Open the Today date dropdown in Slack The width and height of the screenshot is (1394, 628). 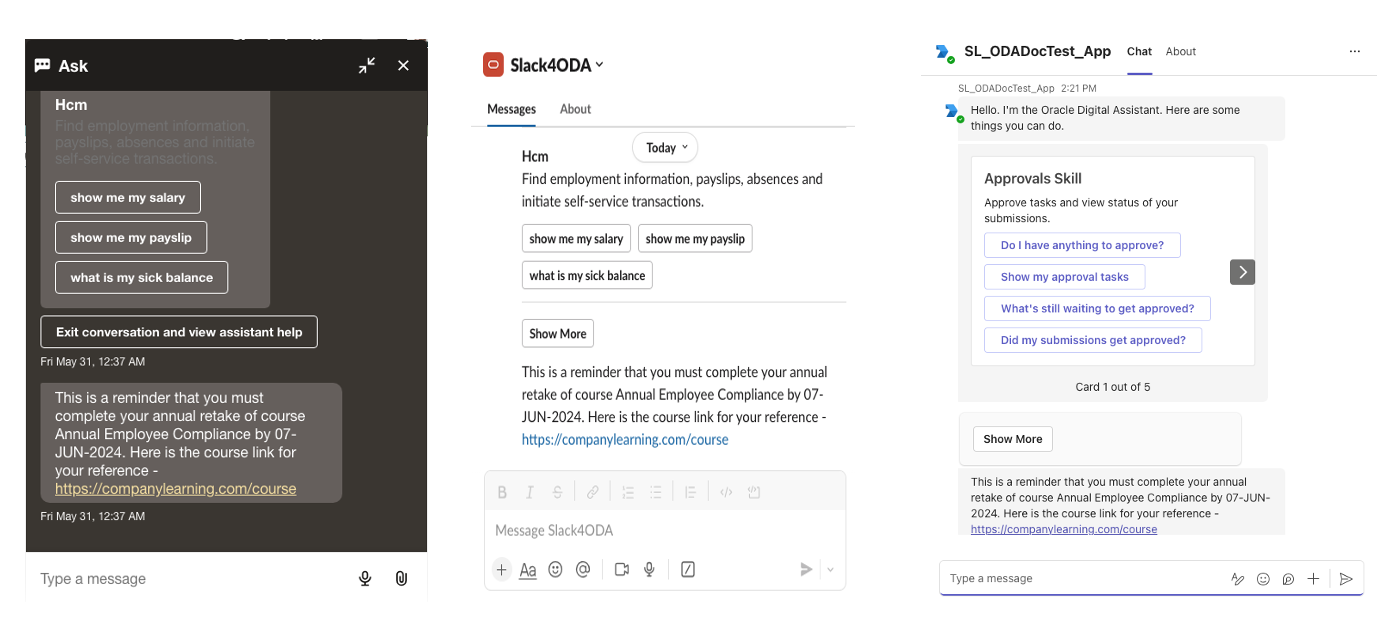click(x=665, y=148)
